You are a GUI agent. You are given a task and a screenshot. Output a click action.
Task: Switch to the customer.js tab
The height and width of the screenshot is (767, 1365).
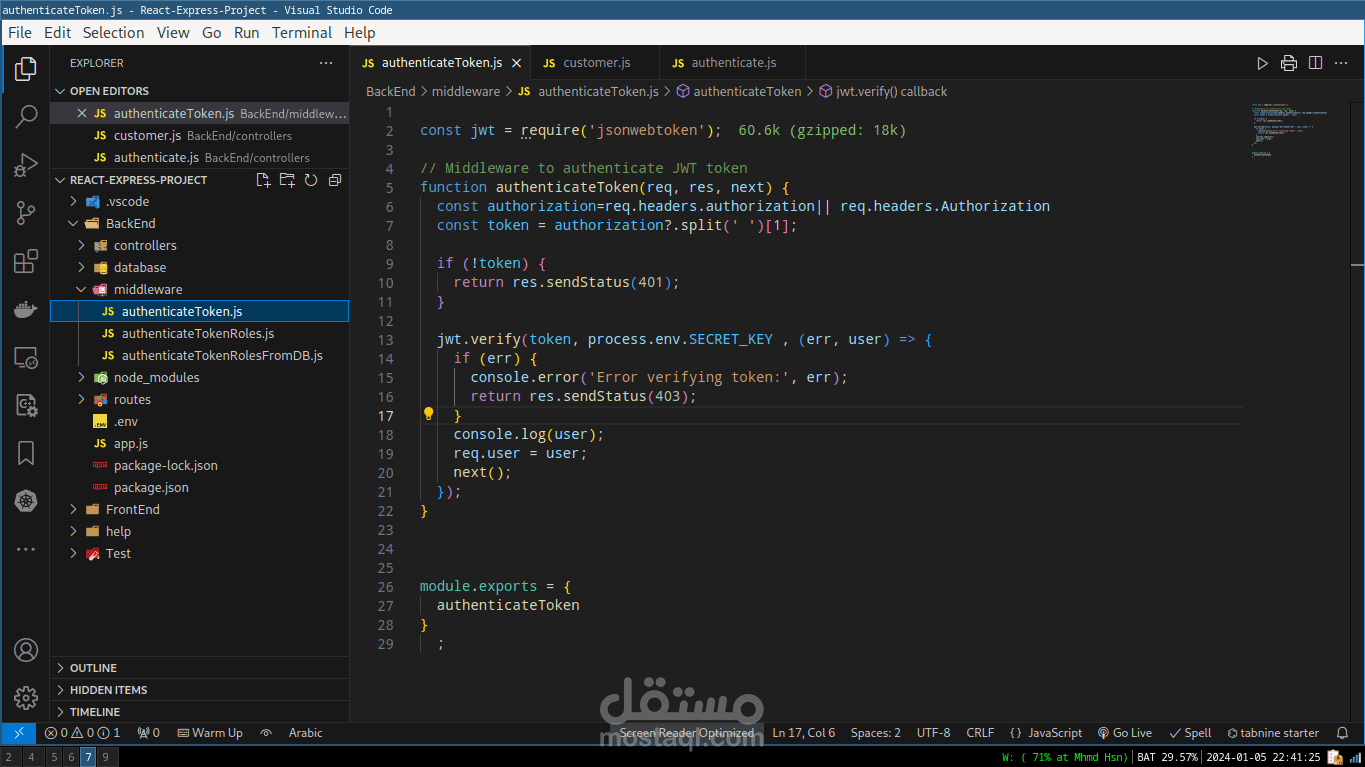pos(596,63)
